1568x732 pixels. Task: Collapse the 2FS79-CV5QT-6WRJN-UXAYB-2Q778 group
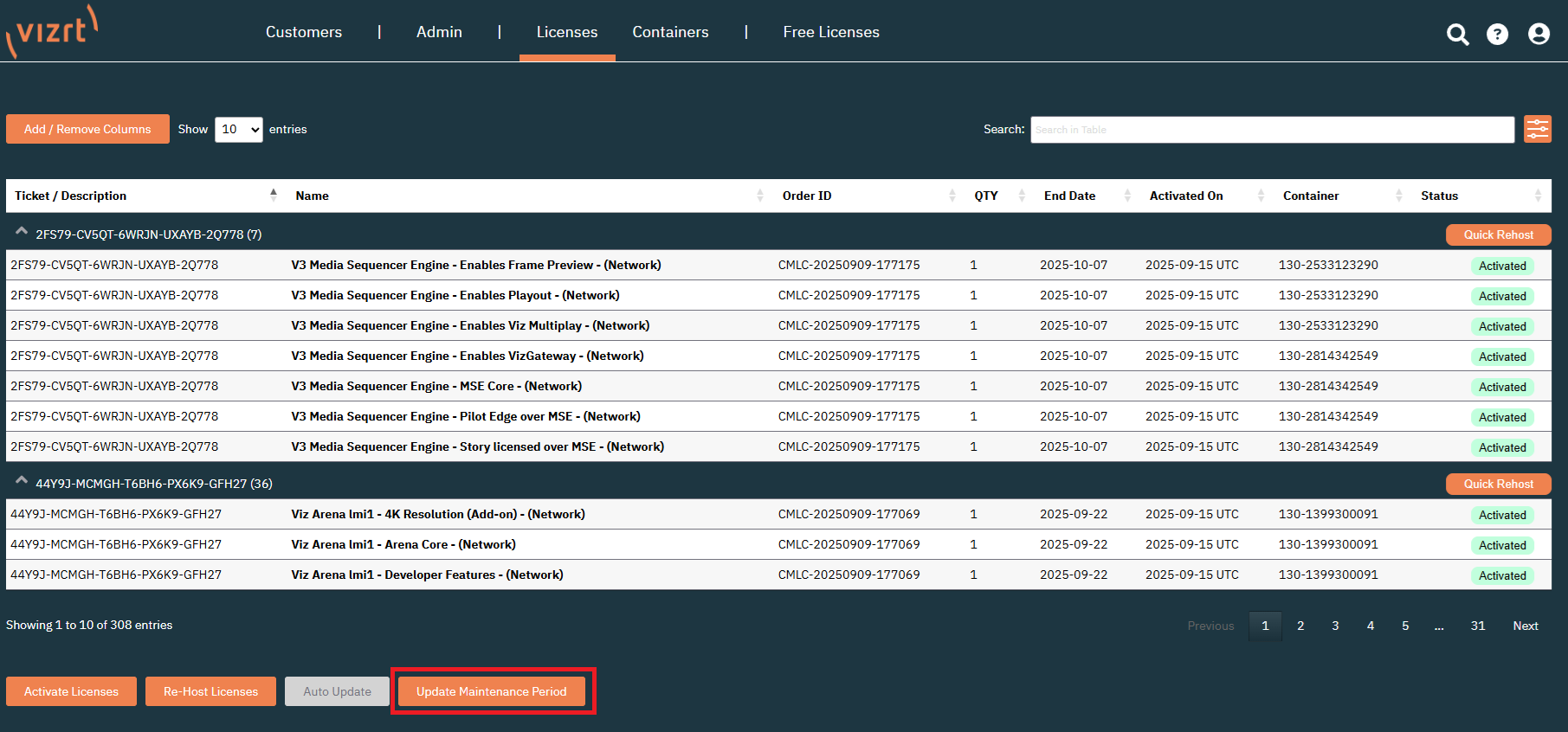click(22, 233)
